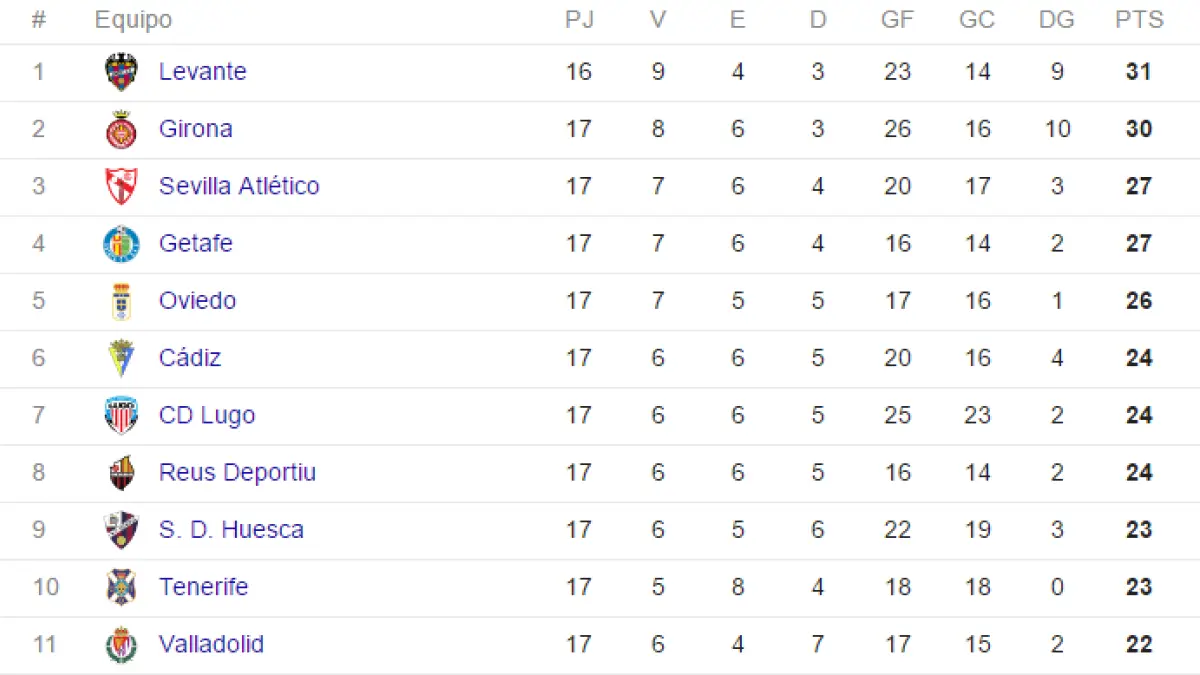Click the Cádiz yellow crest icon
This screenshot has width=1200, height=675.
pyautogui.click(x=121, y=358)
